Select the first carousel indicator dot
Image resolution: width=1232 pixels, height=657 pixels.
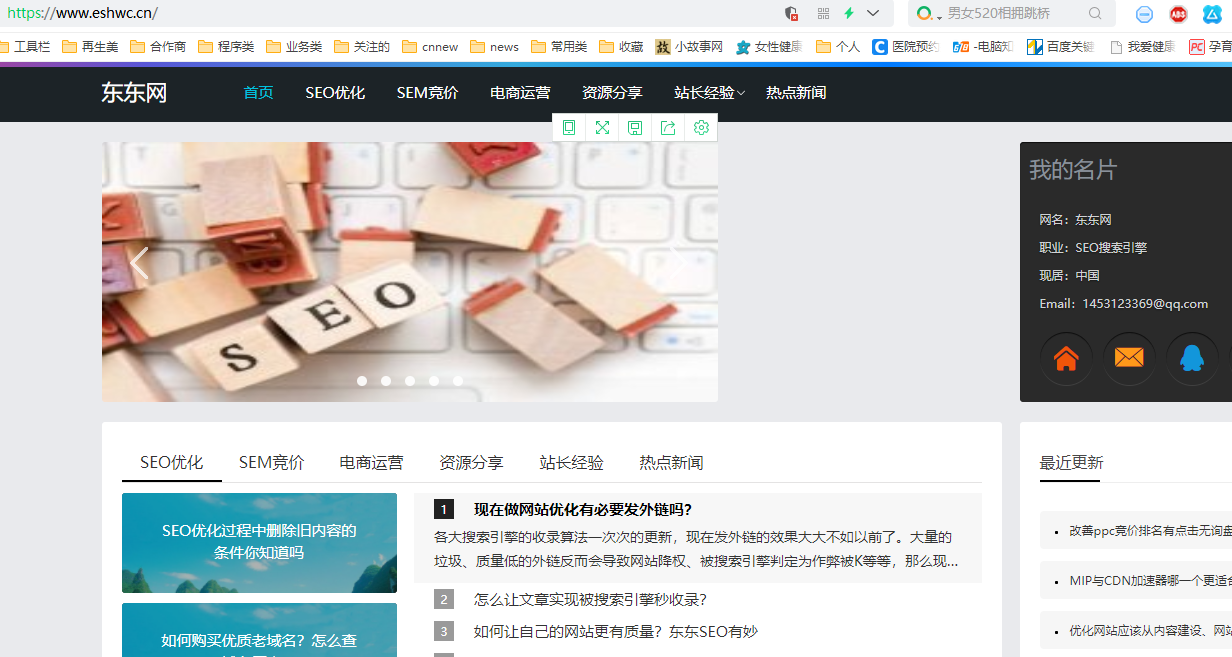(362, 381)
